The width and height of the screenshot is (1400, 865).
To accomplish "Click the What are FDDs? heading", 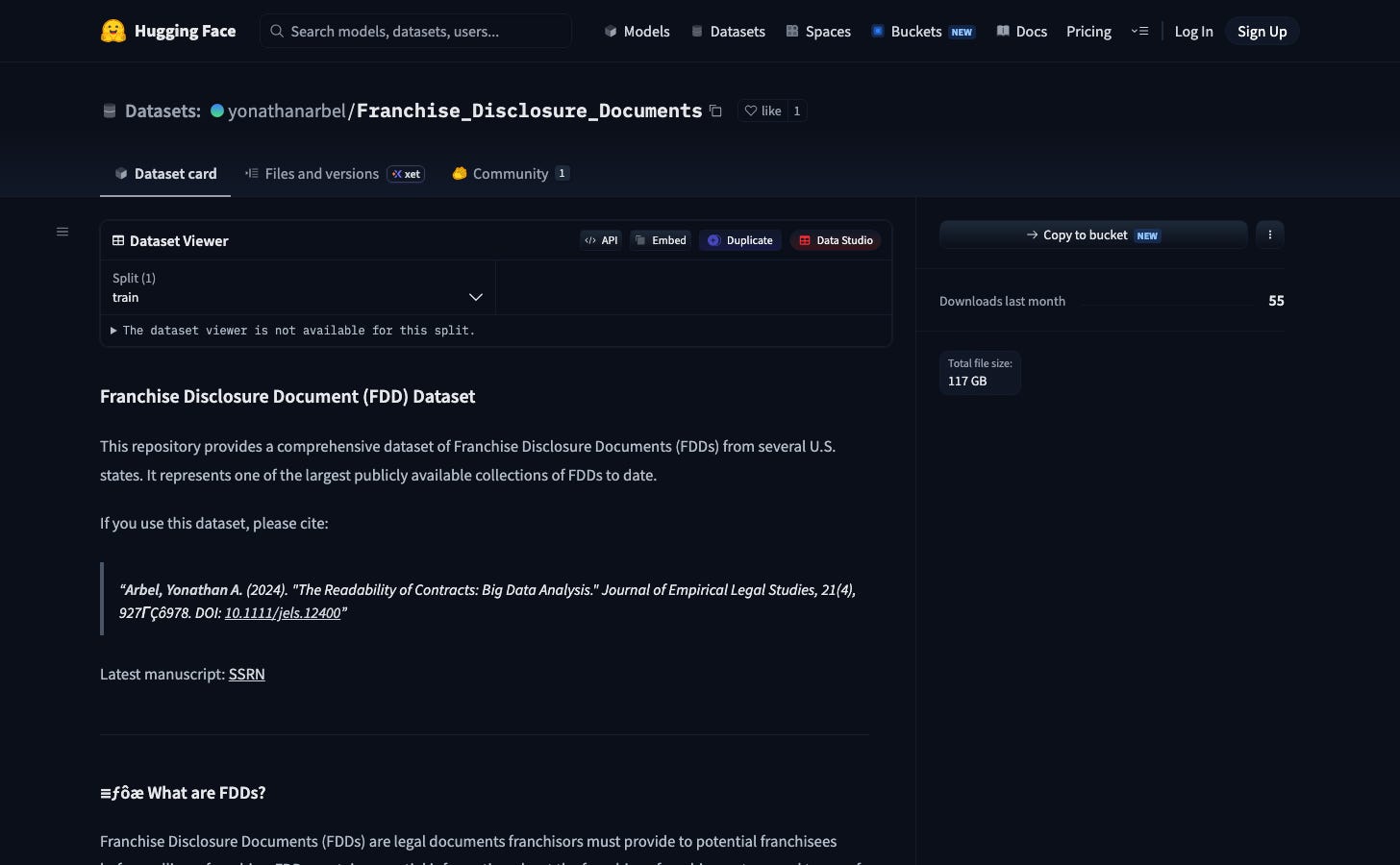I will pos(183,793).
